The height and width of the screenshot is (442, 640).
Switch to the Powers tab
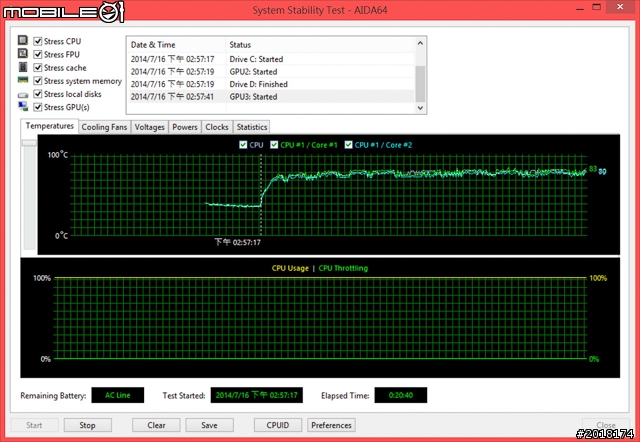pos(185,127)
